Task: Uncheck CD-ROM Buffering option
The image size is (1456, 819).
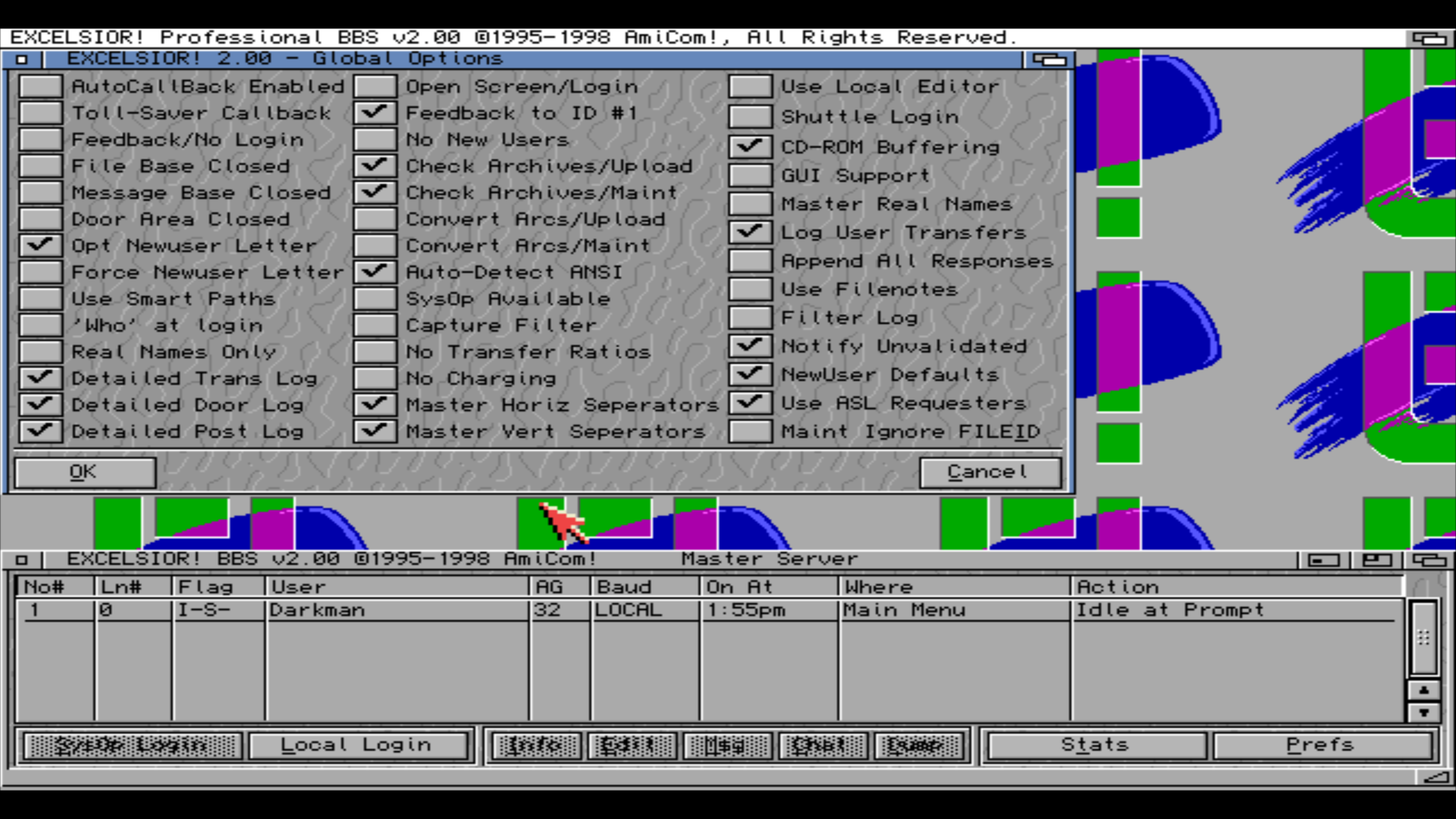Action: point(750,147)
